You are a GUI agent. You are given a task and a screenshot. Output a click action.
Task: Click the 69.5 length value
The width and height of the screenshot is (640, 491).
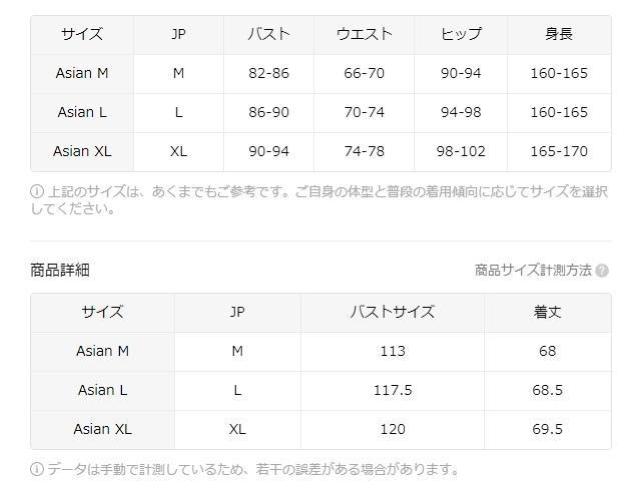547,429
